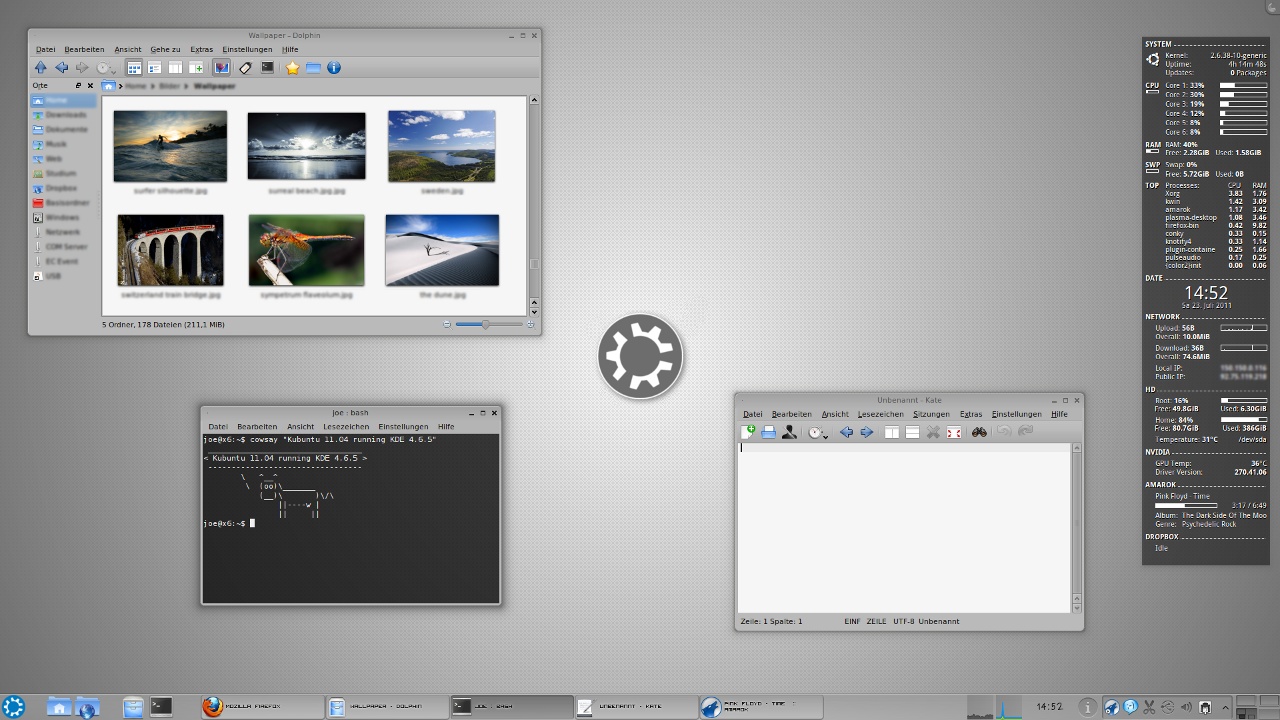Toggle EINF insert mode in Kate's status bar
Screen dimensions: 1280x720
tap(852, 622)
